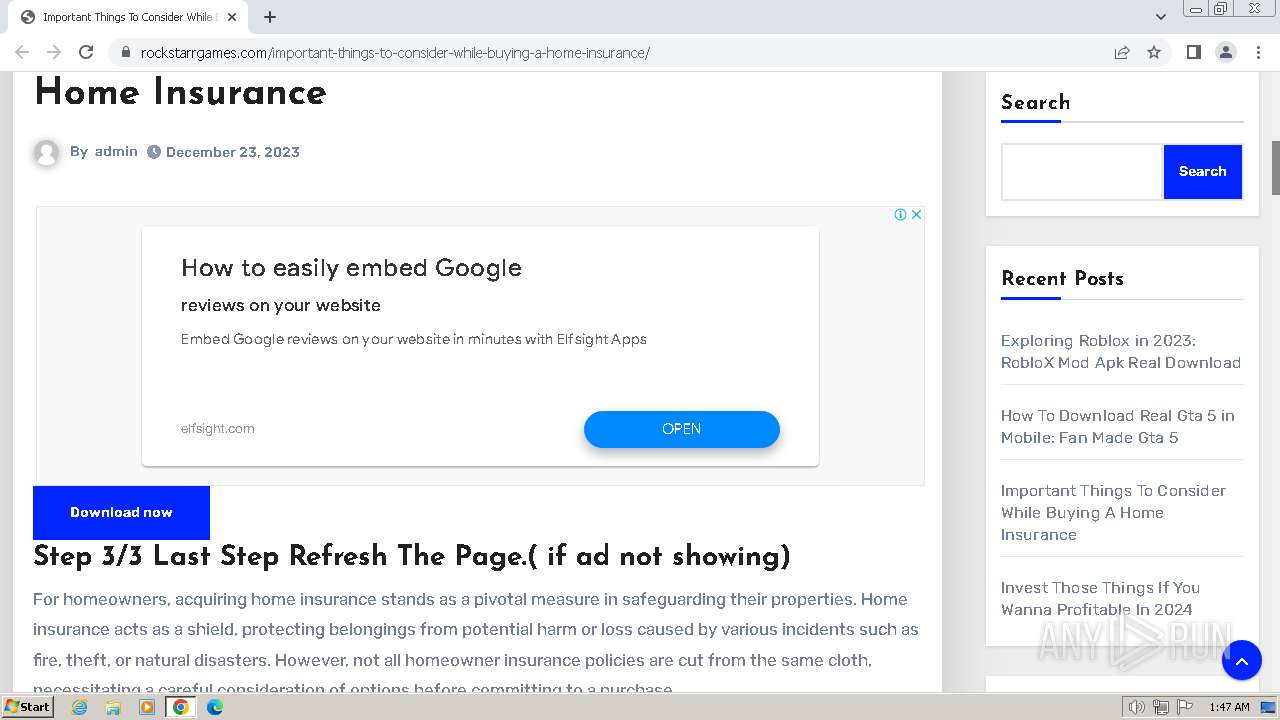Viewport: 1280px width, 720px height.
Task: Bookmark this page with star icon
Action: pyautogui.click(x=1154, y=52)
